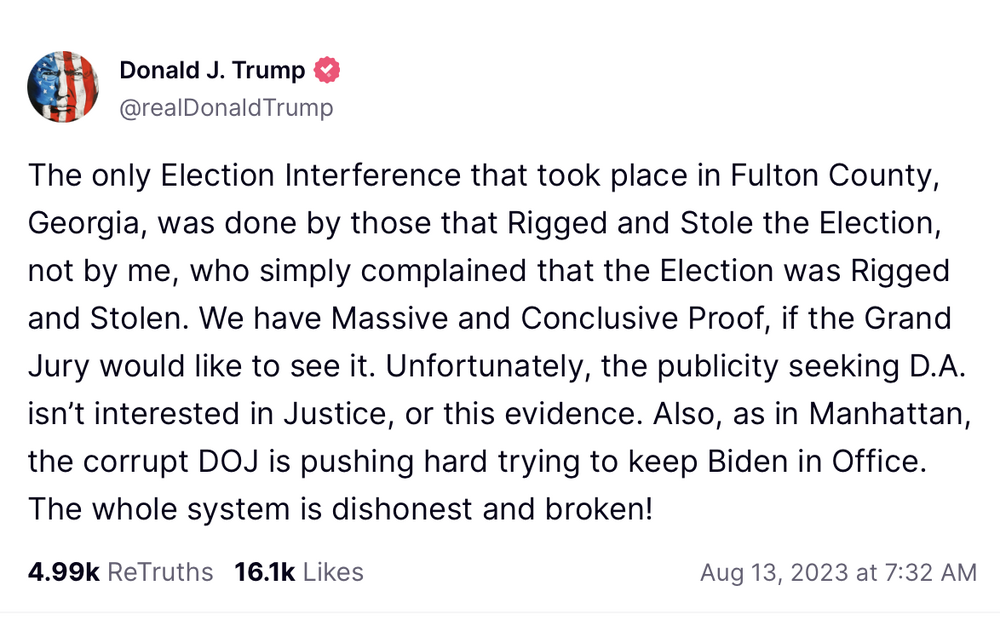Open the flag-painted profile avatar
This screenshot has width=1000, height=620.
[63, 88]
